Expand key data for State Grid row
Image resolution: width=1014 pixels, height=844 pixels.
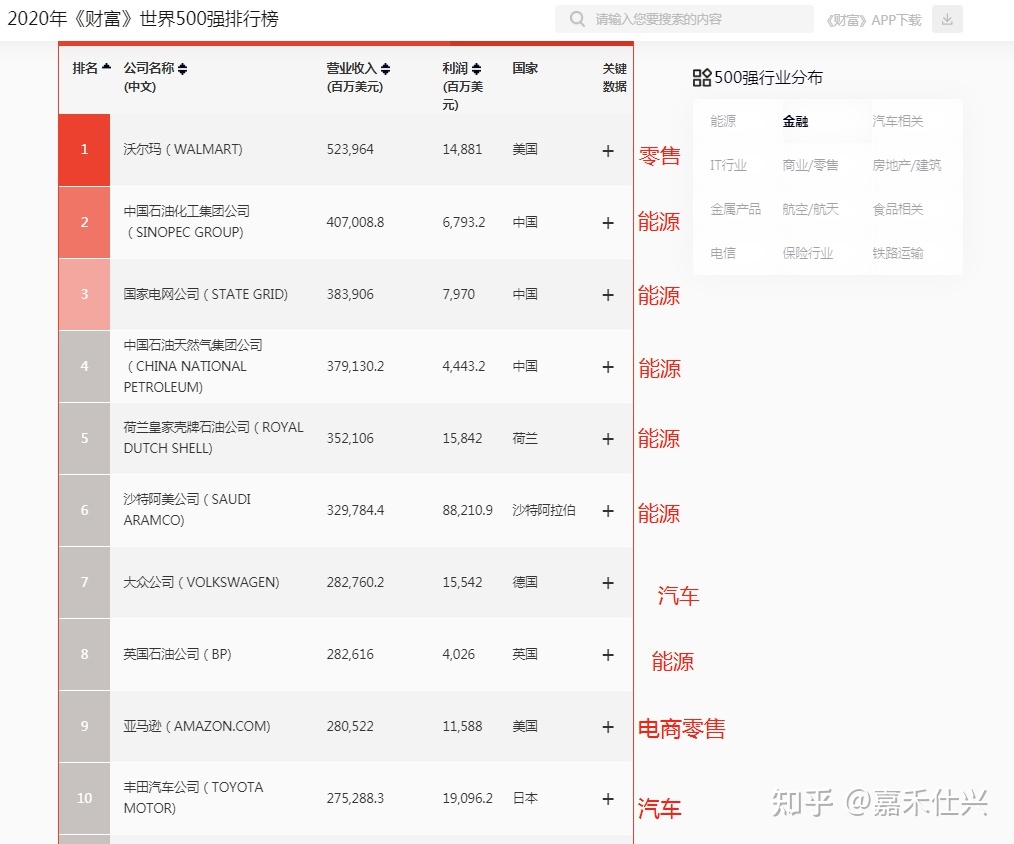point(608,295)
